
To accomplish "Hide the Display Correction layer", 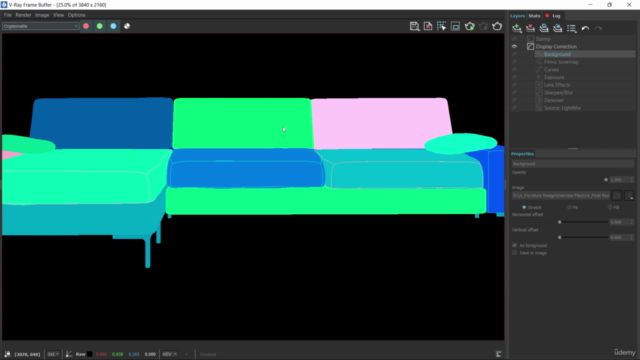I will click(x=514, y=47).
